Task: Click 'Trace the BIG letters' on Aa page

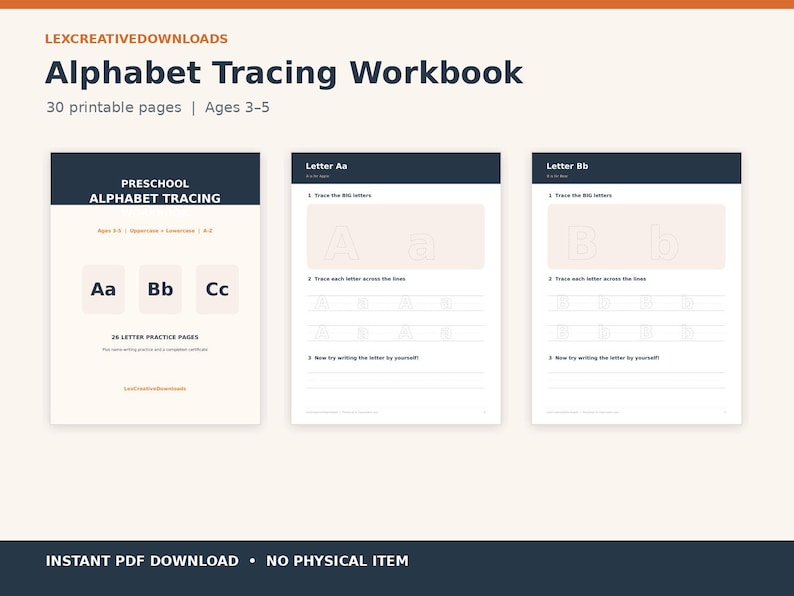Action: [x=343, y=195]
